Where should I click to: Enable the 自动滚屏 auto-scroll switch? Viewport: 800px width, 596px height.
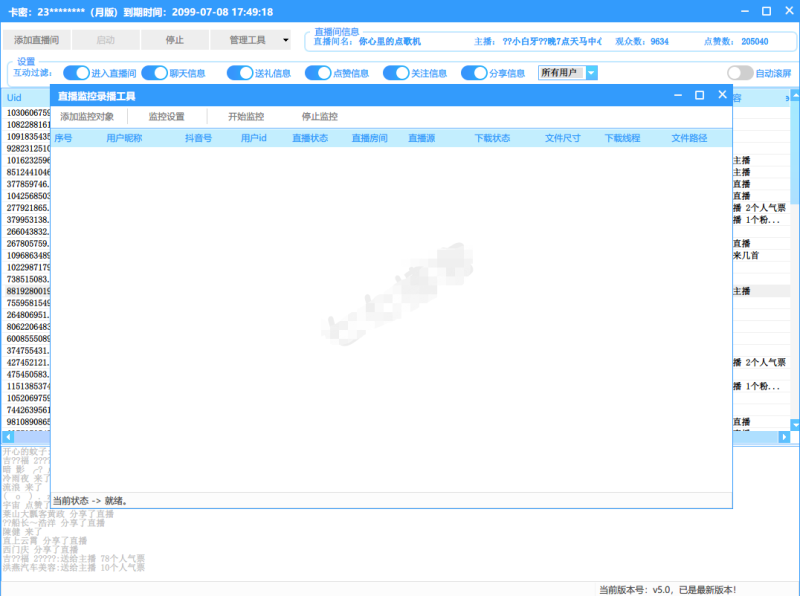pos(740,73)
